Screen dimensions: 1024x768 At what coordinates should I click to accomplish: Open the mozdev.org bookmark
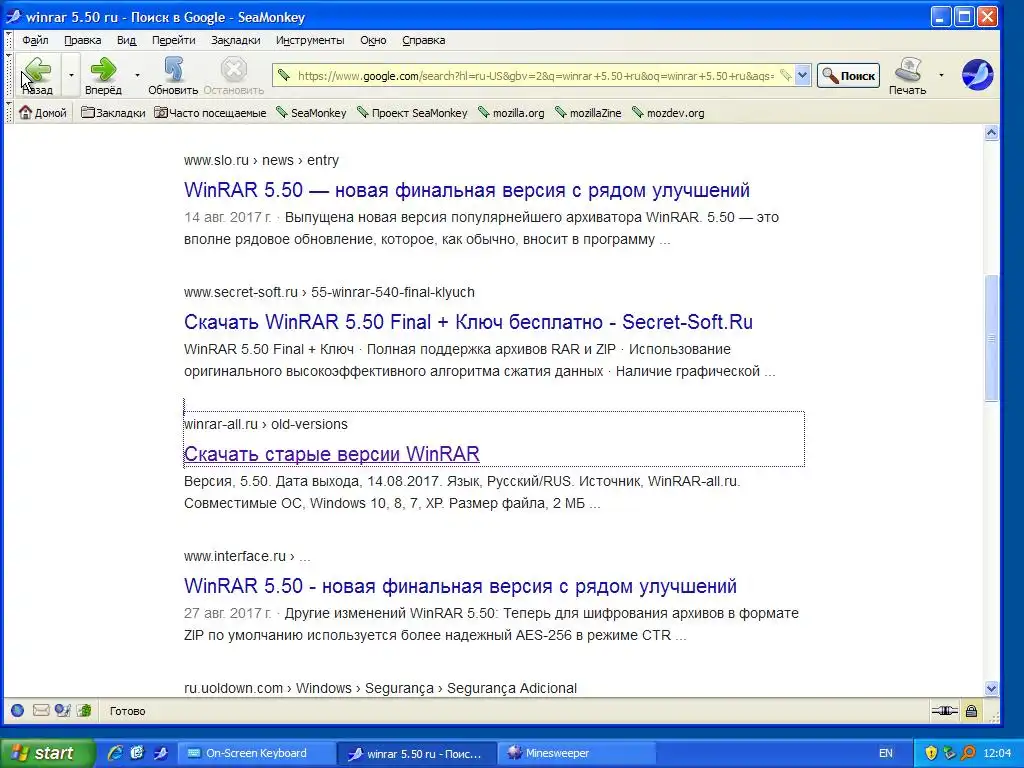(x=668, y=112)
